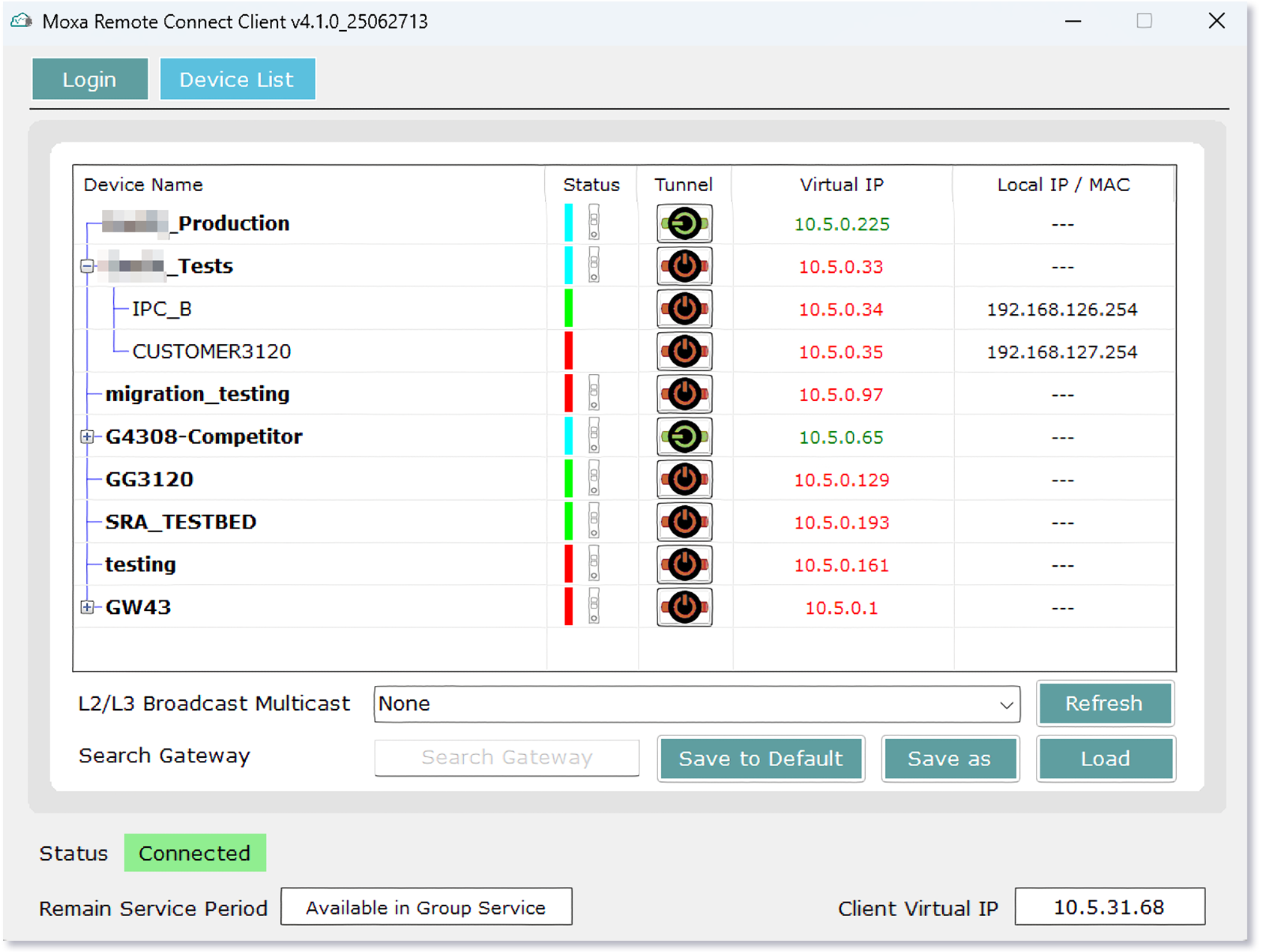Expand the GW43 gateway node
This screenshot has width=1263, height=952.
[x=87, y=607]
